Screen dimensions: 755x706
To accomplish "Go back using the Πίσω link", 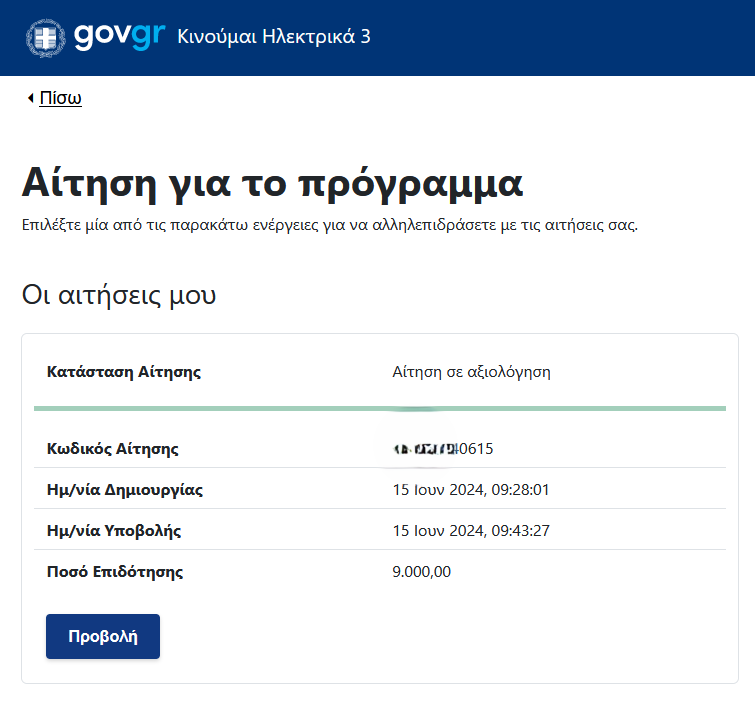I will [60, 98].
